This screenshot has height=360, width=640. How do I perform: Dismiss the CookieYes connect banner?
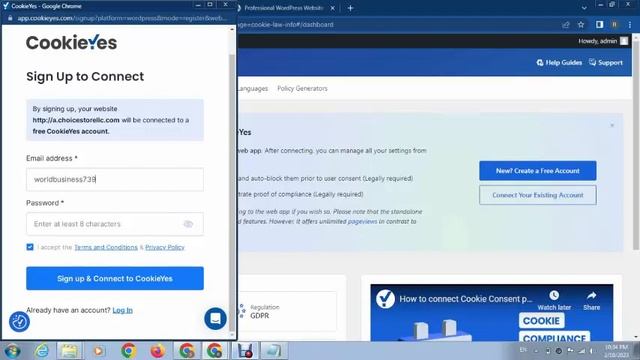click(612, 125)
